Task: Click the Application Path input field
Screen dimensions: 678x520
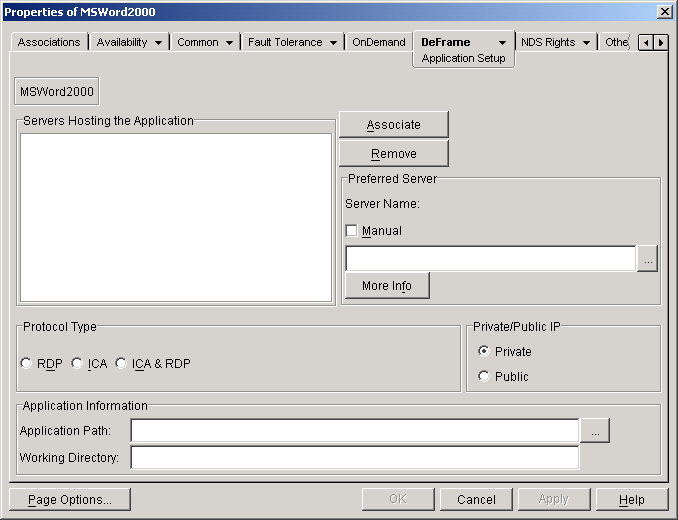Action: pyautogui.click(x=355, y=431)
